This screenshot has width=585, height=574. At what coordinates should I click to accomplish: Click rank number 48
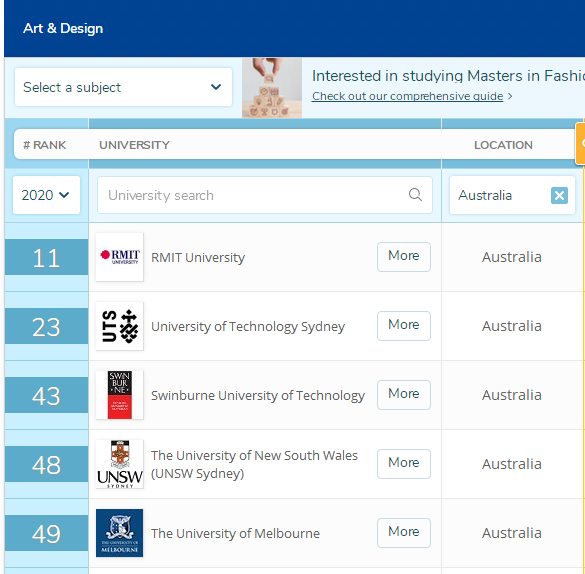[46, 464]
